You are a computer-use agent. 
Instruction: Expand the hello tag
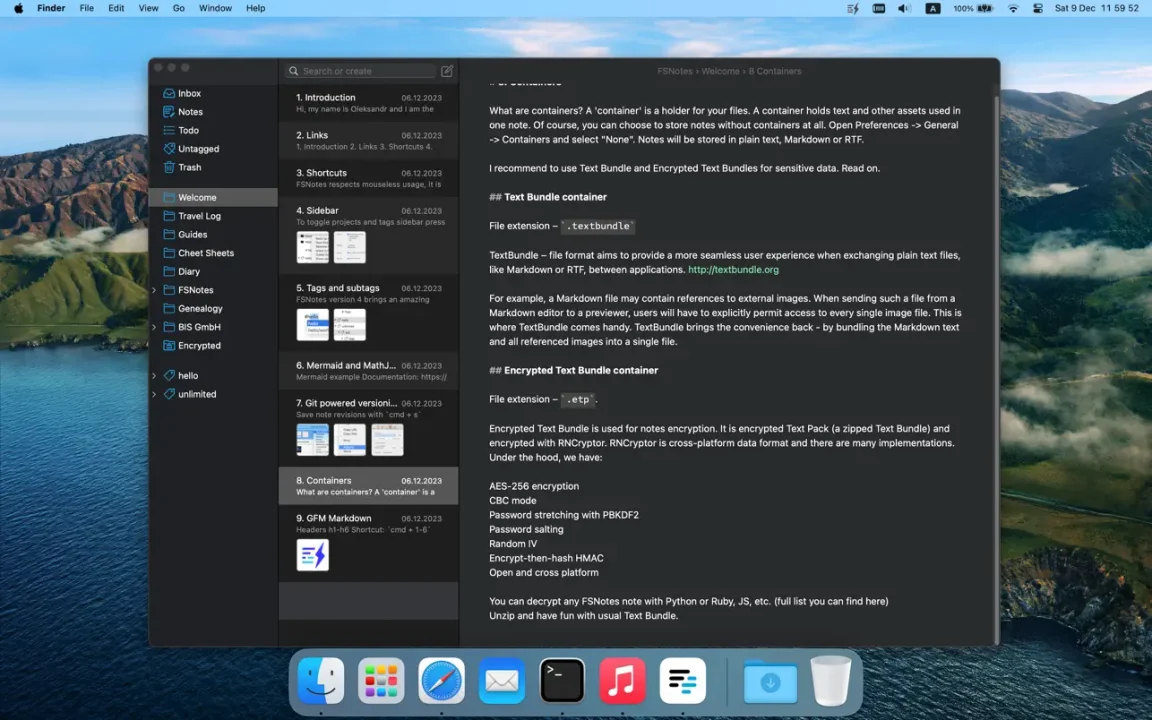pyautogui.click(x=154, y=376)
